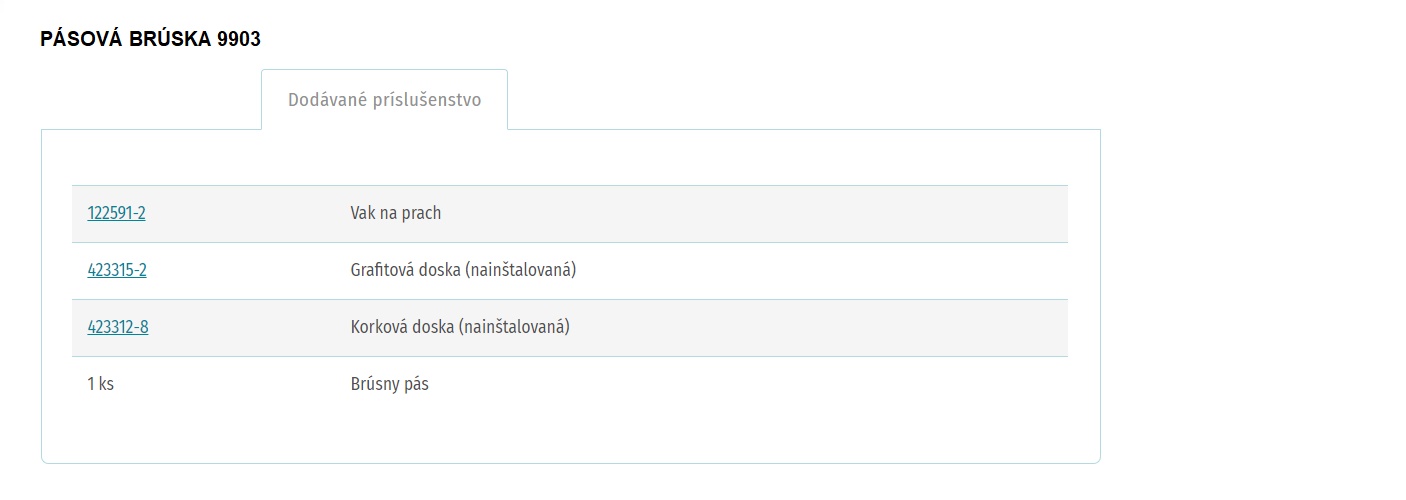The image size is (1406, 500).
Task: Follow the 423315-2 part link
Action: pos(117,270)
